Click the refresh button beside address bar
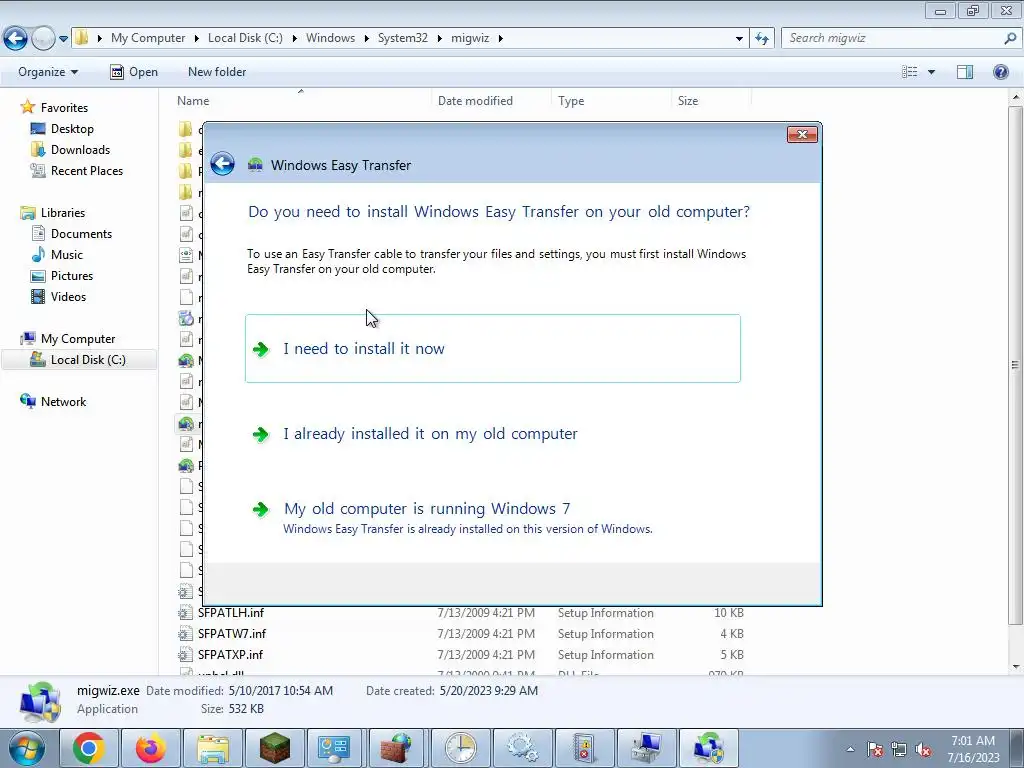Viewport: 1024px width, 768px height. coord(762,39)
